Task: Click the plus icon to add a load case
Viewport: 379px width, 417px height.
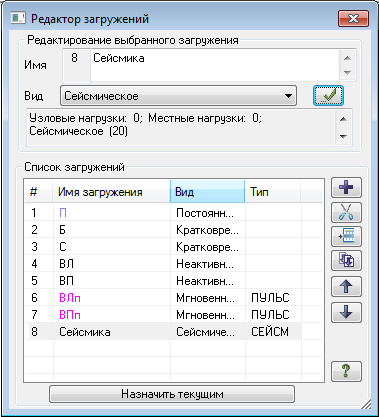Action: pyautogui.click(x=346, y=188)
